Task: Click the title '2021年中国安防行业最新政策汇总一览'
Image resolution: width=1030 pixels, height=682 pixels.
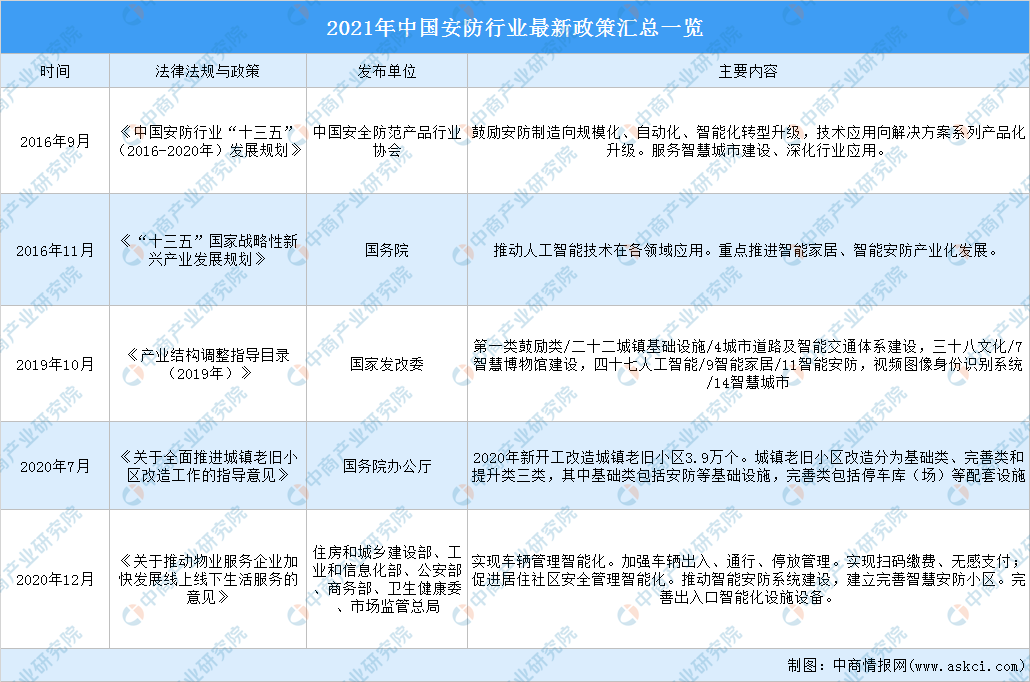Action: (x=515, y=28)
